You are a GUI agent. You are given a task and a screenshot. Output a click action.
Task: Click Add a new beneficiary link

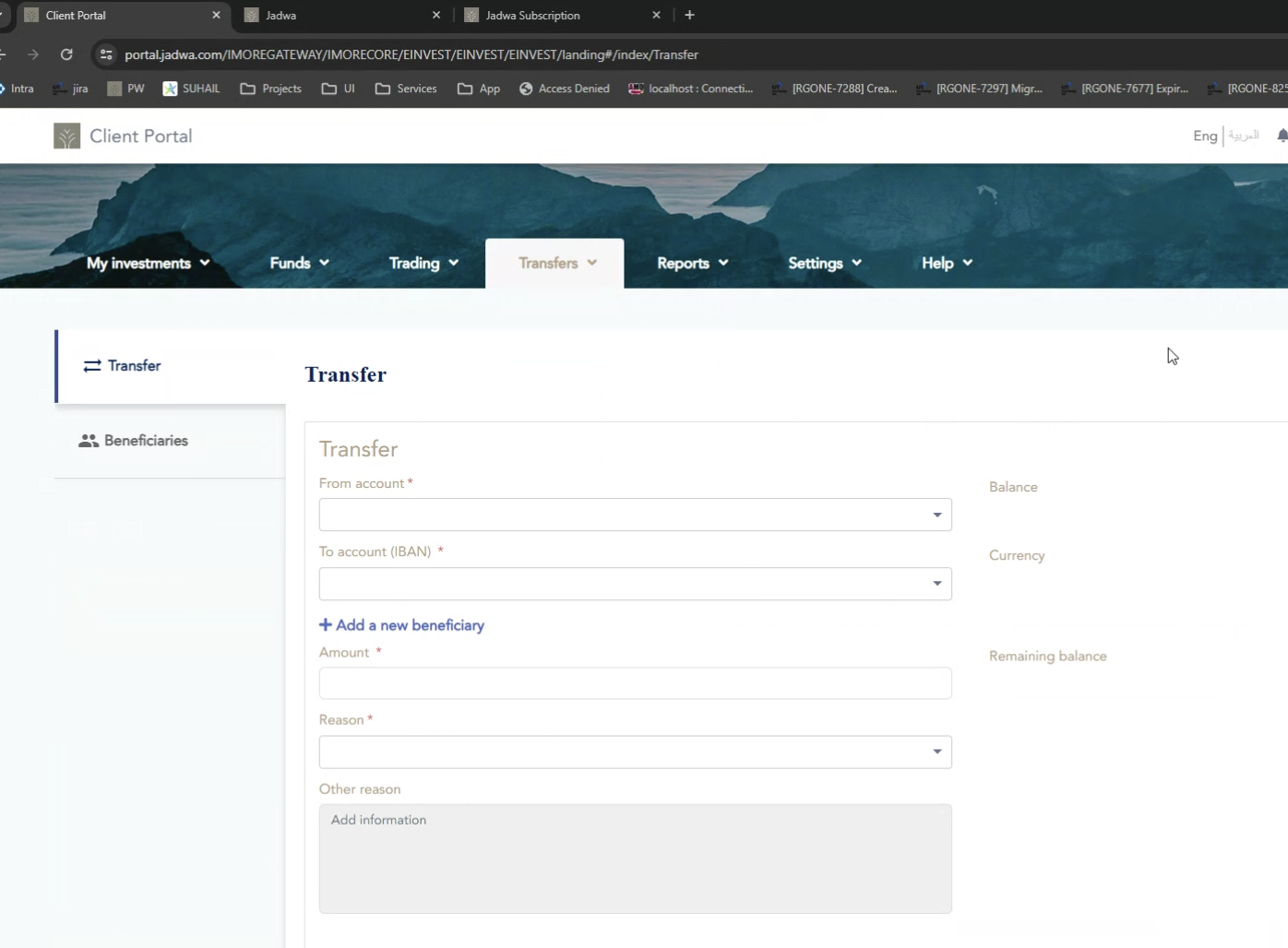402,625
